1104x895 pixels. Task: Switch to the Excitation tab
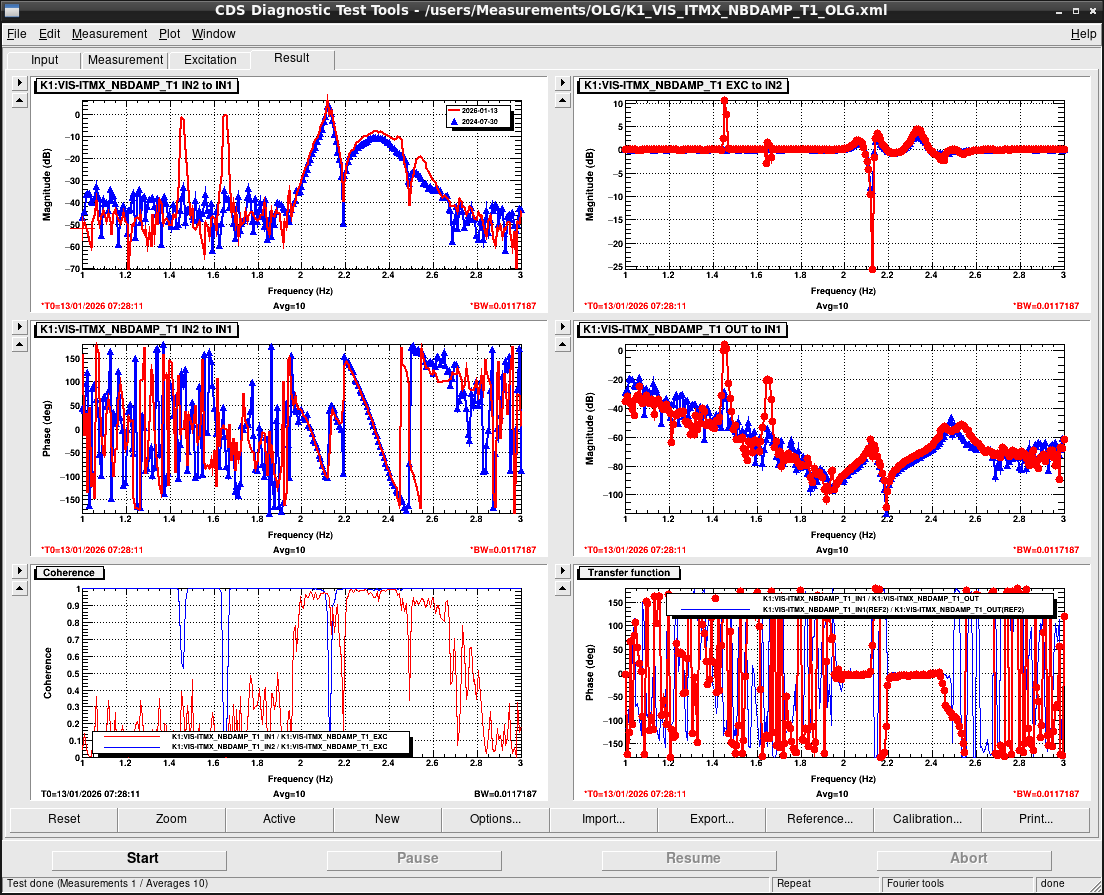210,60
